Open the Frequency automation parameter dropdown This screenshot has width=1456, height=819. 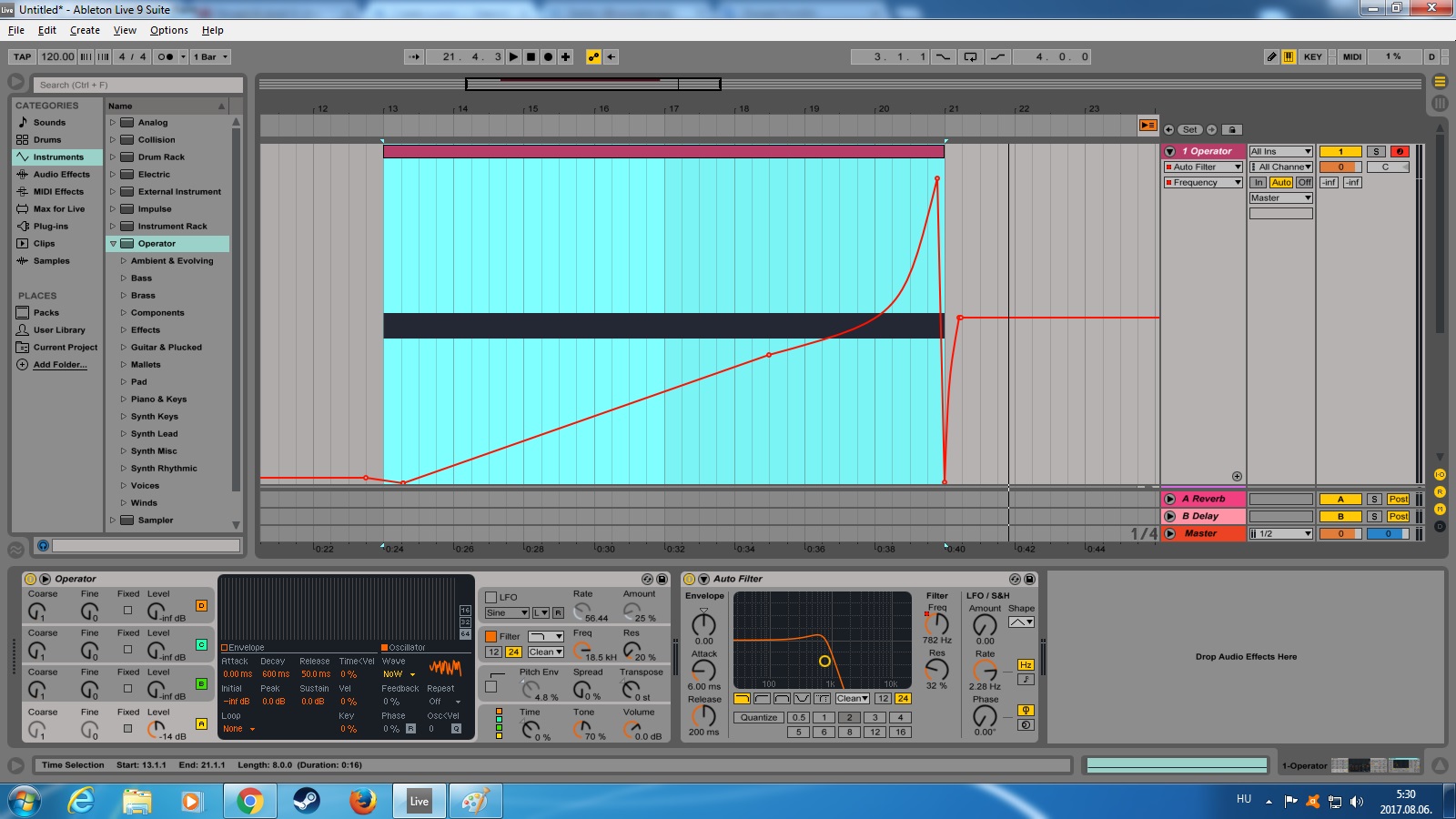[x=1203, y=183]
